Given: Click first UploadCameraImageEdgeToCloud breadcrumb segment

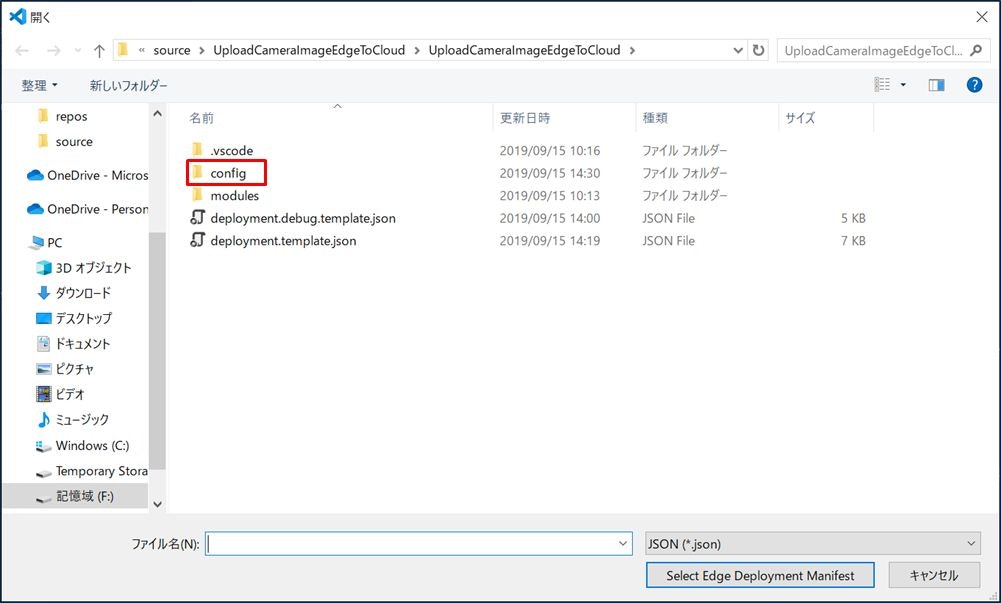Looking at the screenshot, I should [309, 50].
